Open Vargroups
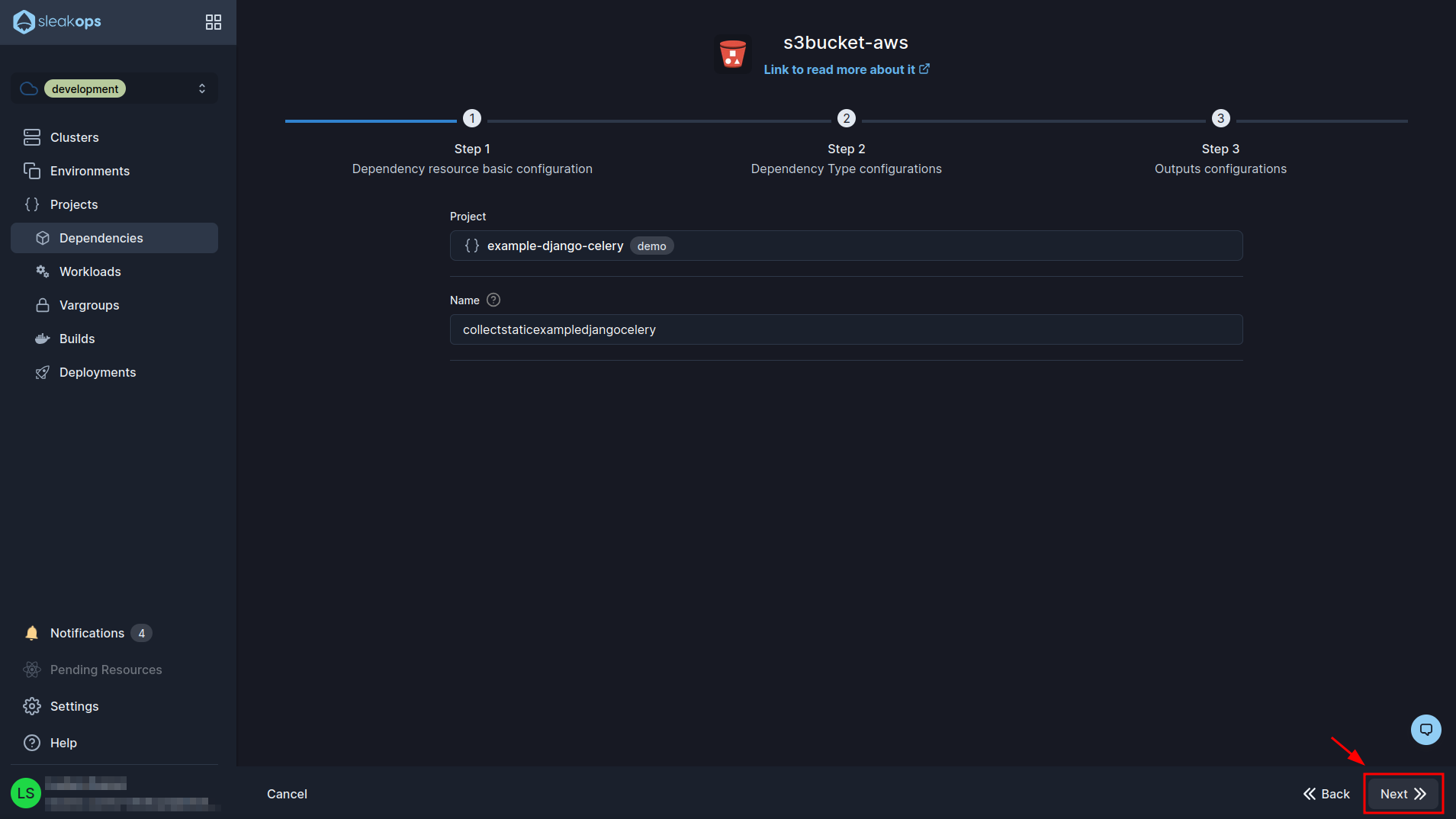Screen dimensions: 1456x819 click(114, 305)
